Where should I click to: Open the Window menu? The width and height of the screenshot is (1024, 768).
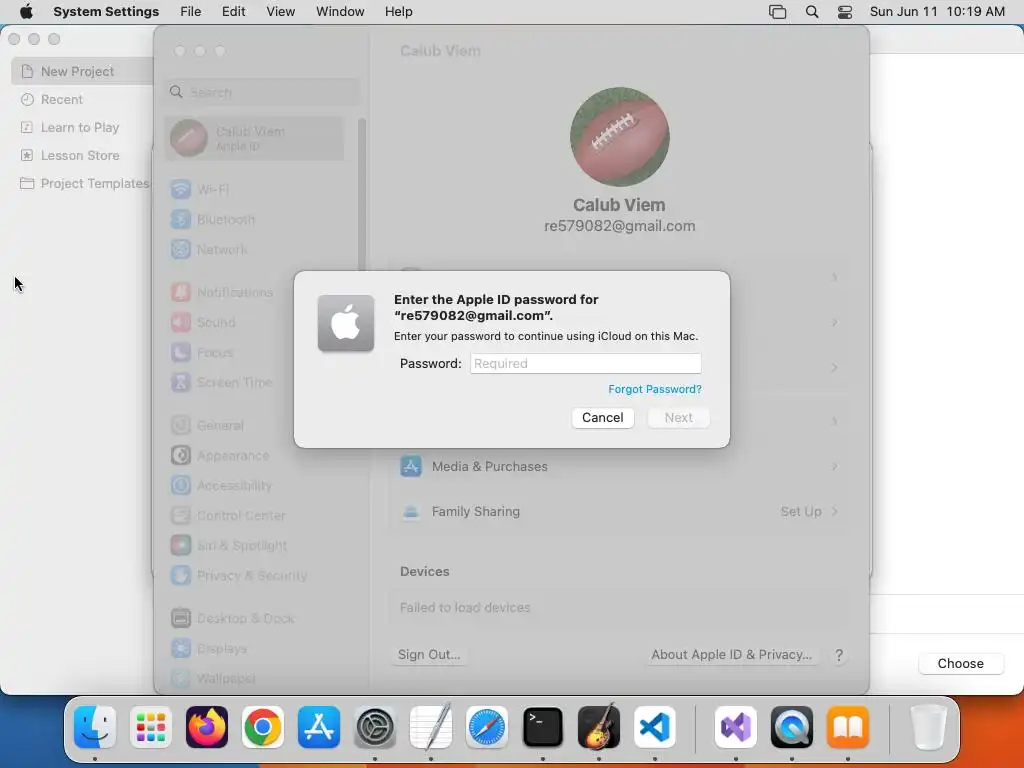coord(340,12)
